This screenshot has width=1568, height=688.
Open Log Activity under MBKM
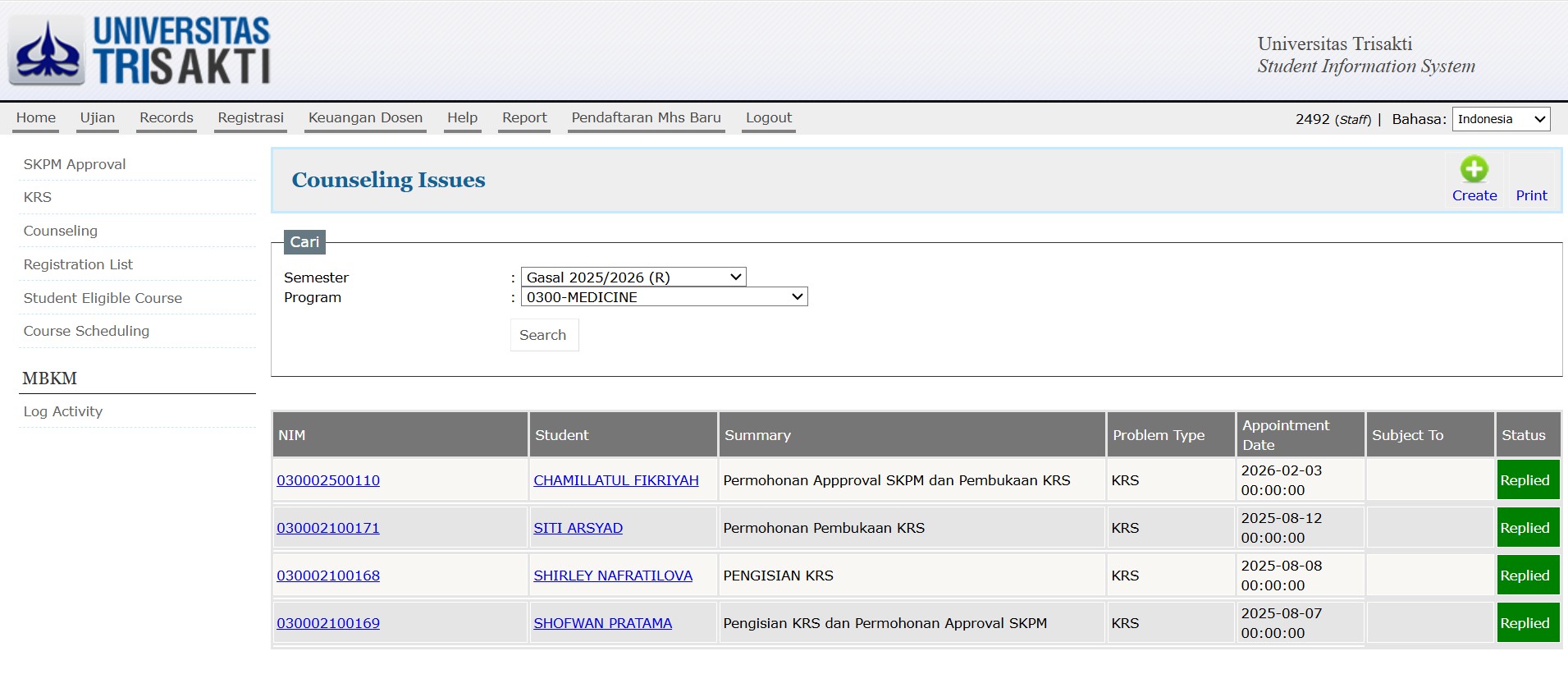coord(63,411)
